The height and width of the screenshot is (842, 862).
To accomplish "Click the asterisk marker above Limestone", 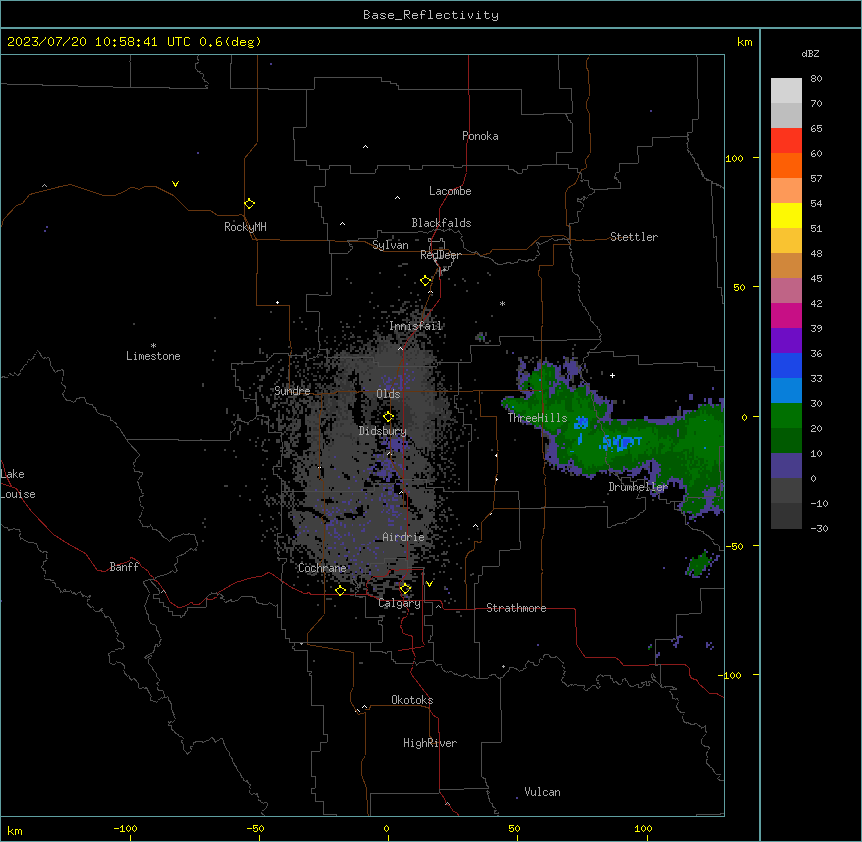I will pyautogui.click(x=153, y=346).
